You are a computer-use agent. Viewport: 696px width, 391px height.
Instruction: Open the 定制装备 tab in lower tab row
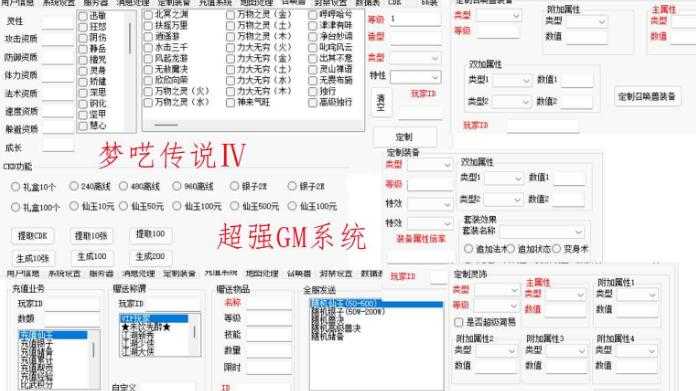(179, 274)
